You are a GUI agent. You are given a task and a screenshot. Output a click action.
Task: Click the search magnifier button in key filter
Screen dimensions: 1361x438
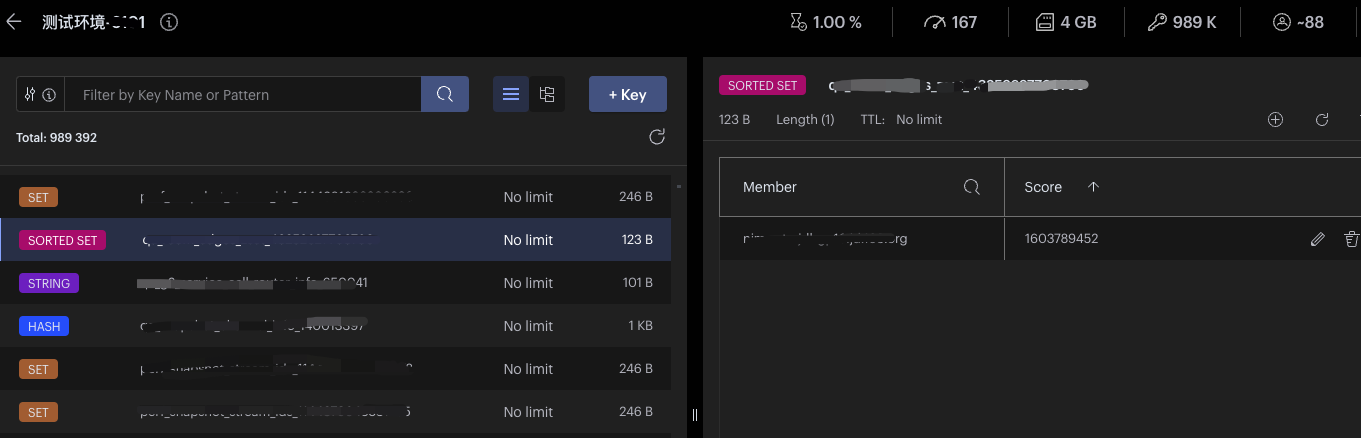tap(445, 95)
